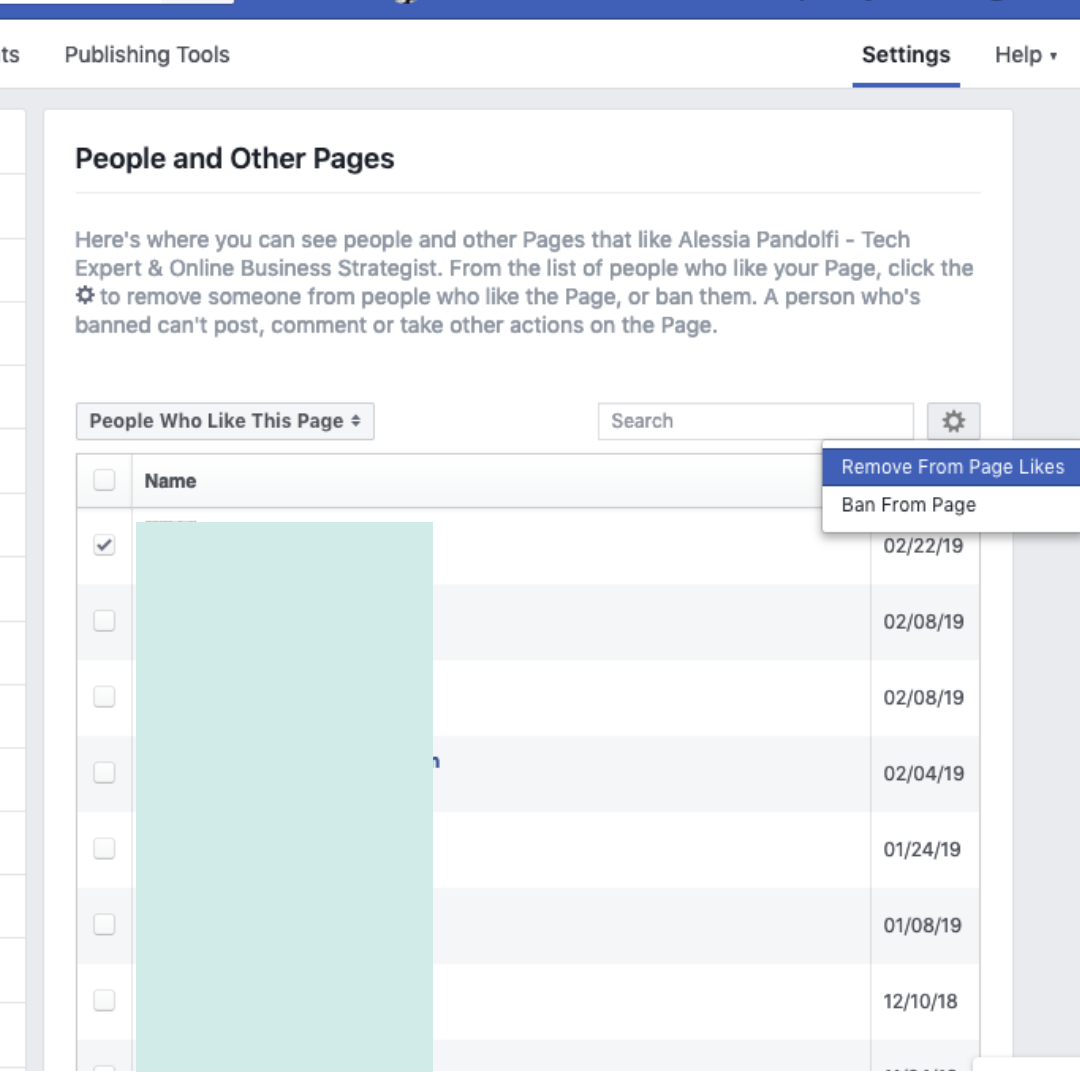Click the partially visible tab left of Publishing Tools
This screenshot has height=1080, width=1080.
tap(9, 55)
